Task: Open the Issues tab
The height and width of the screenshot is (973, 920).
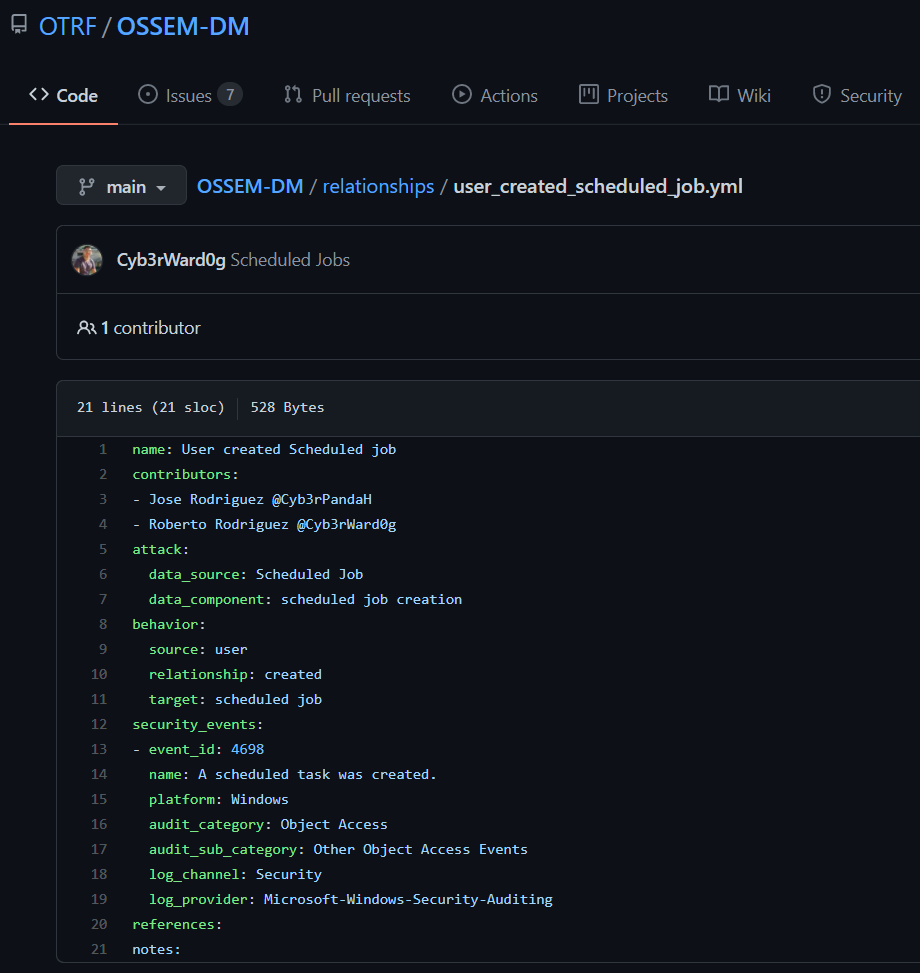Action: (x=189, y=96)
